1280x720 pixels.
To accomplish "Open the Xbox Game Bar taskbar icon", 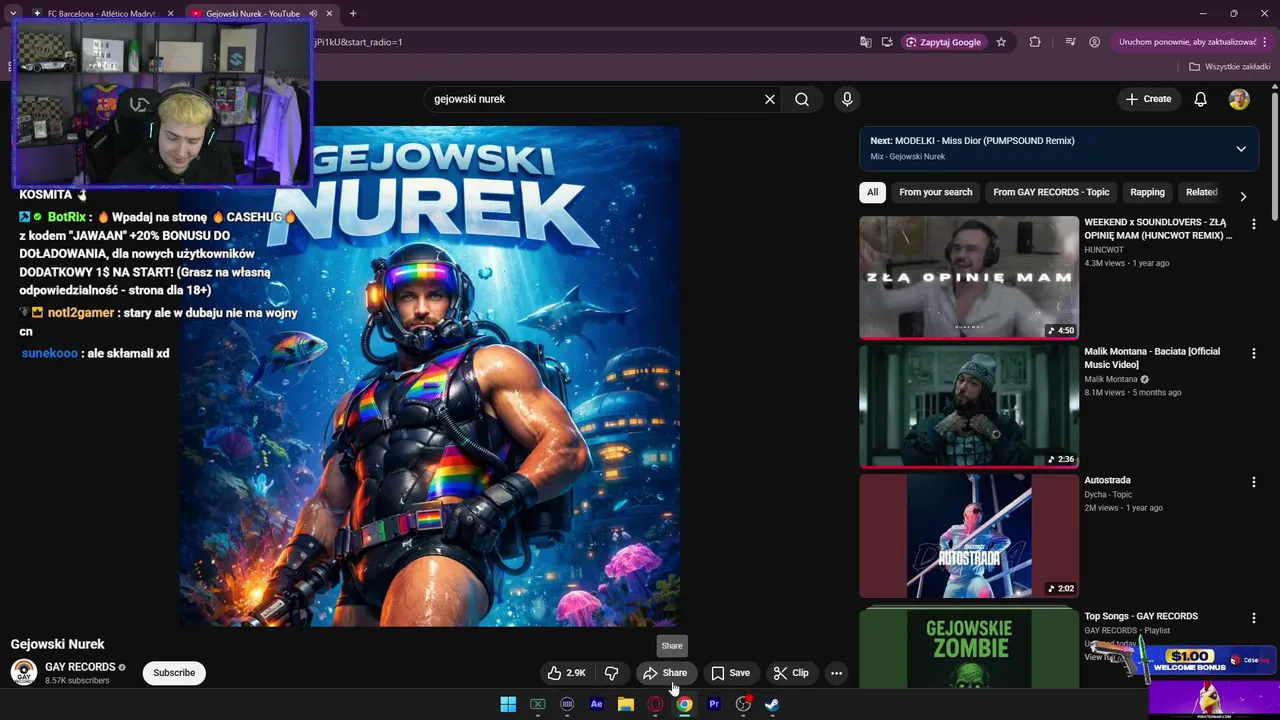I will click(x=537, y=704).
